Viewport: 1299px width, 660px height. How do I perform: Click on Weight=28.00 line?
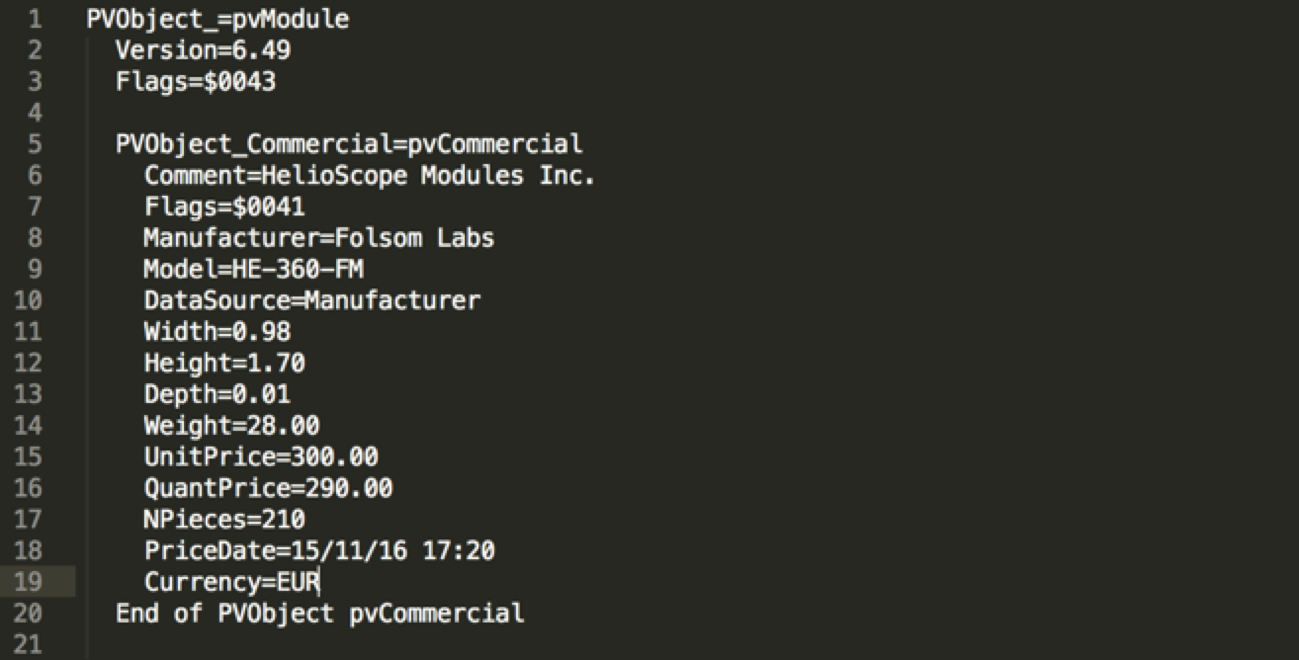tap(232, 425)
